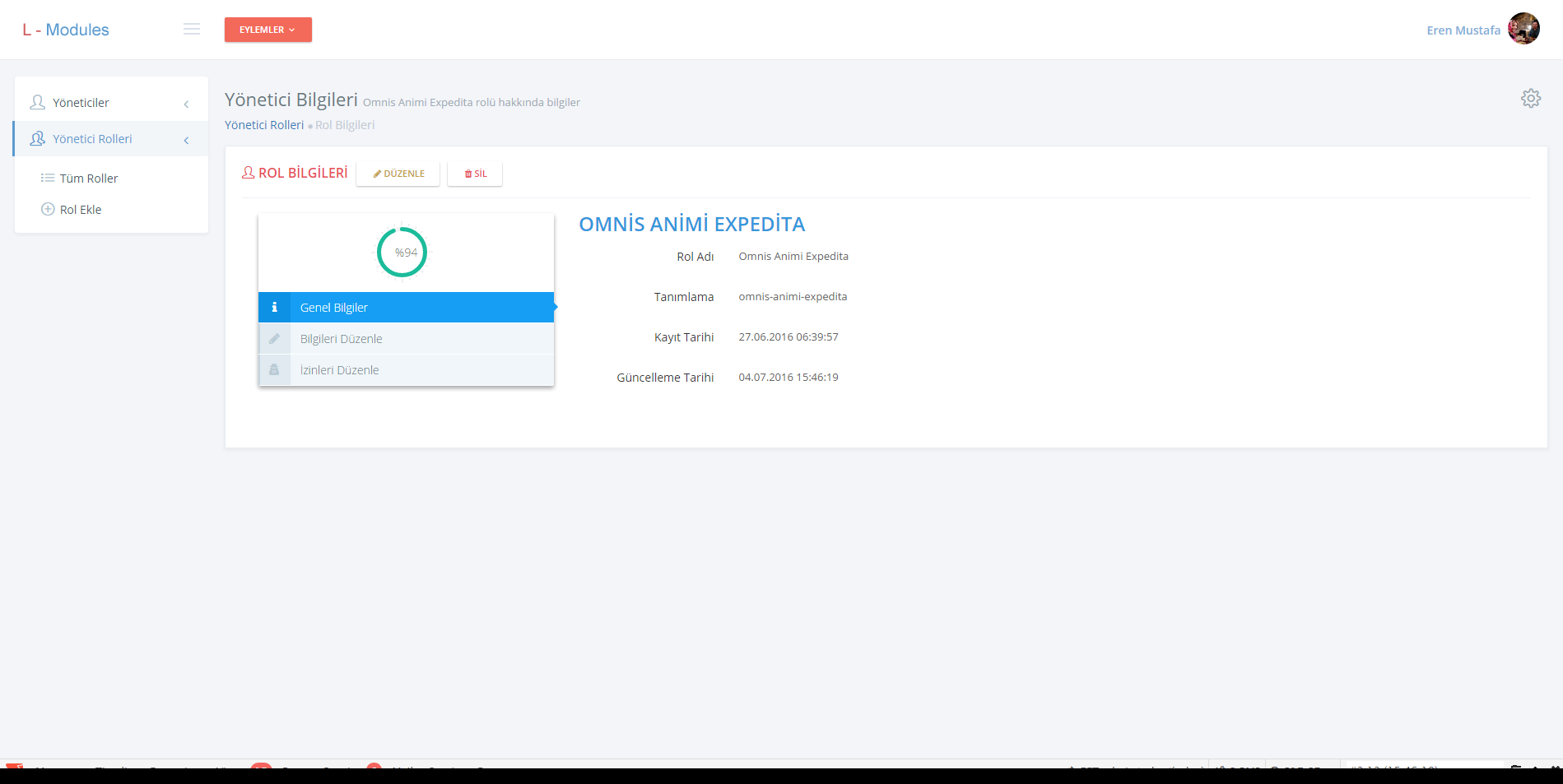This screenshot has height=784, width=1563.
Task: Click the DÜZENLE button
Action: (398, 174)
